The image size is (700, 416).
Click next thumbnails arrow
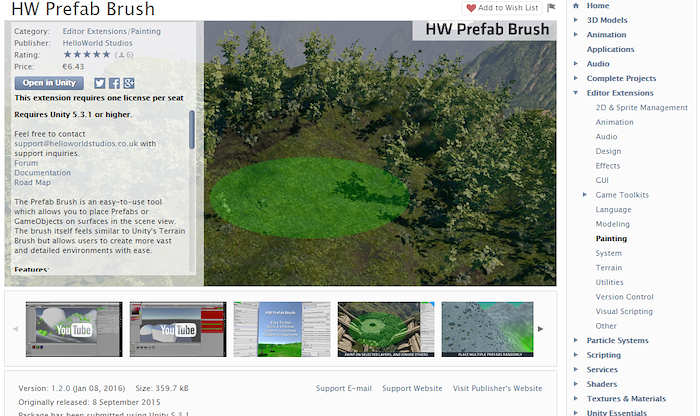coord(540,329)
